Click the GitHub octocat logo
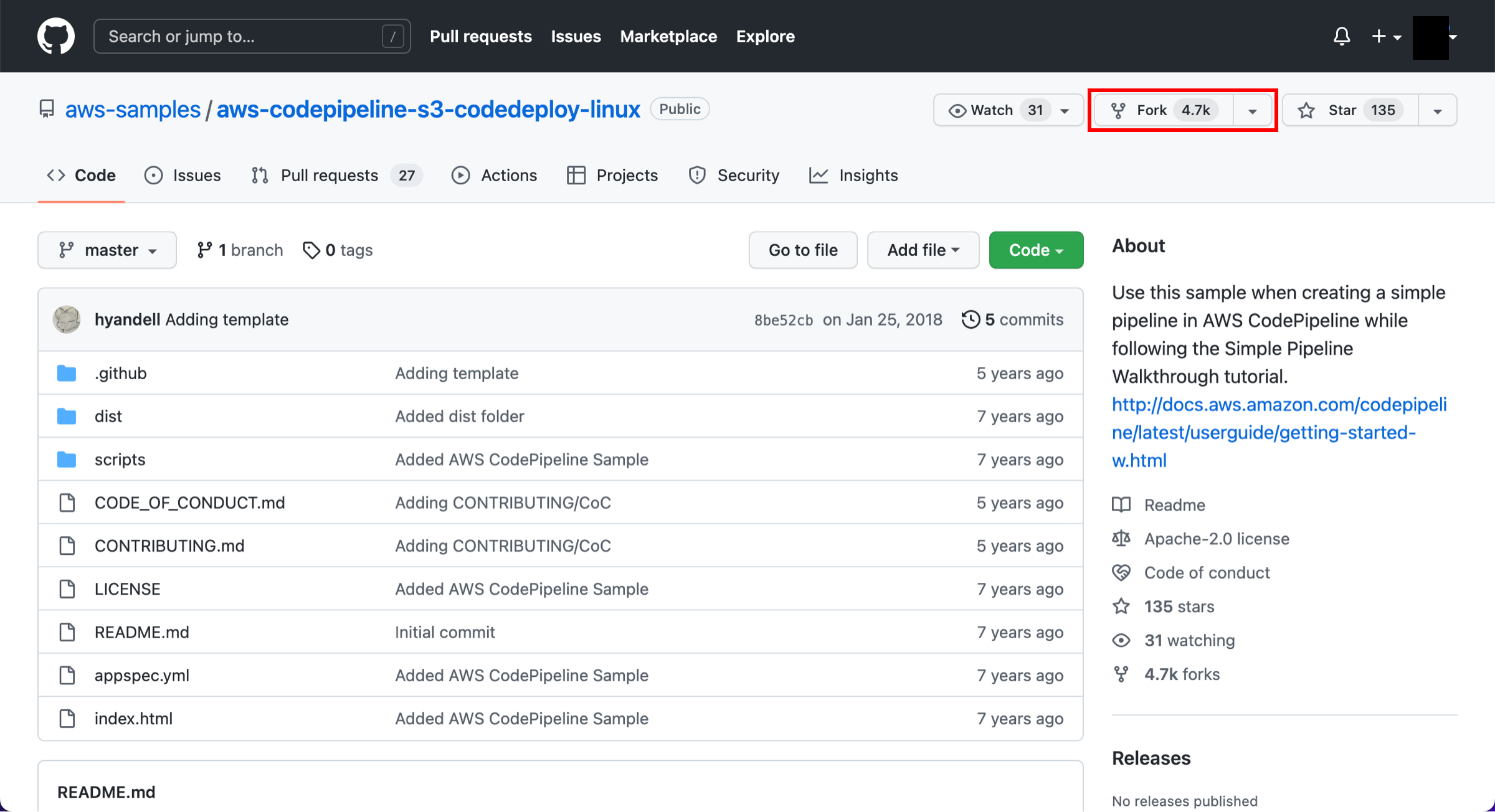The width and height of the screenshot is (1495, 812). click(56, 36)
